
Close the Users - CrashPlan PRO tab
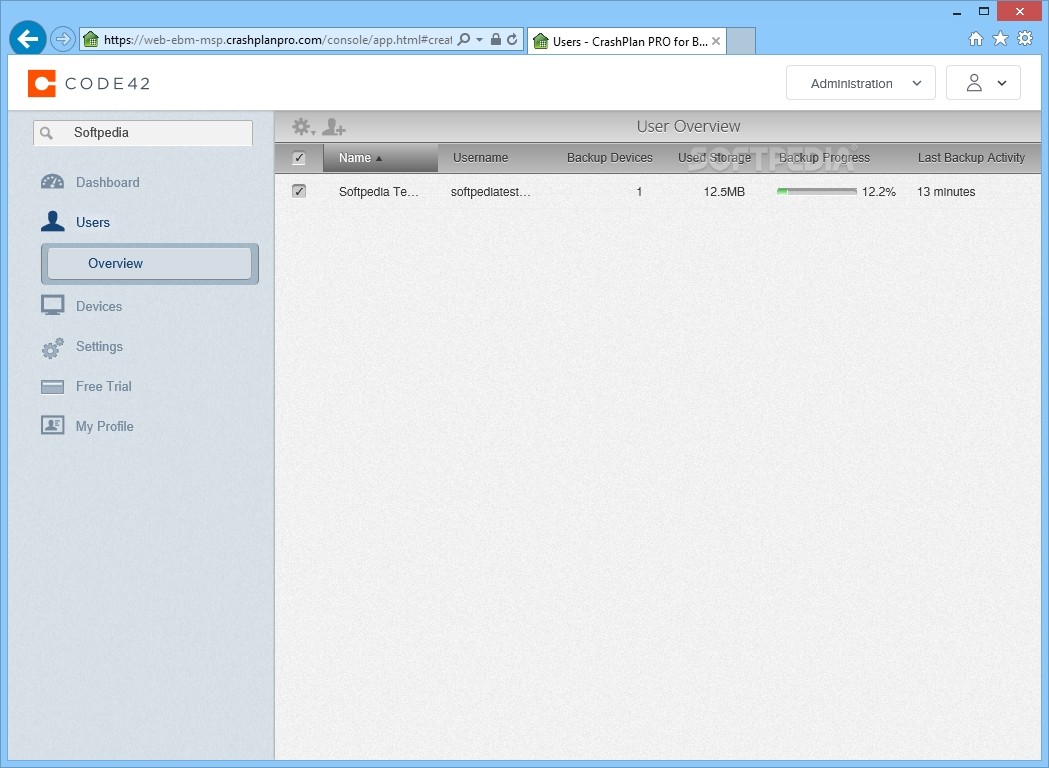716,41
